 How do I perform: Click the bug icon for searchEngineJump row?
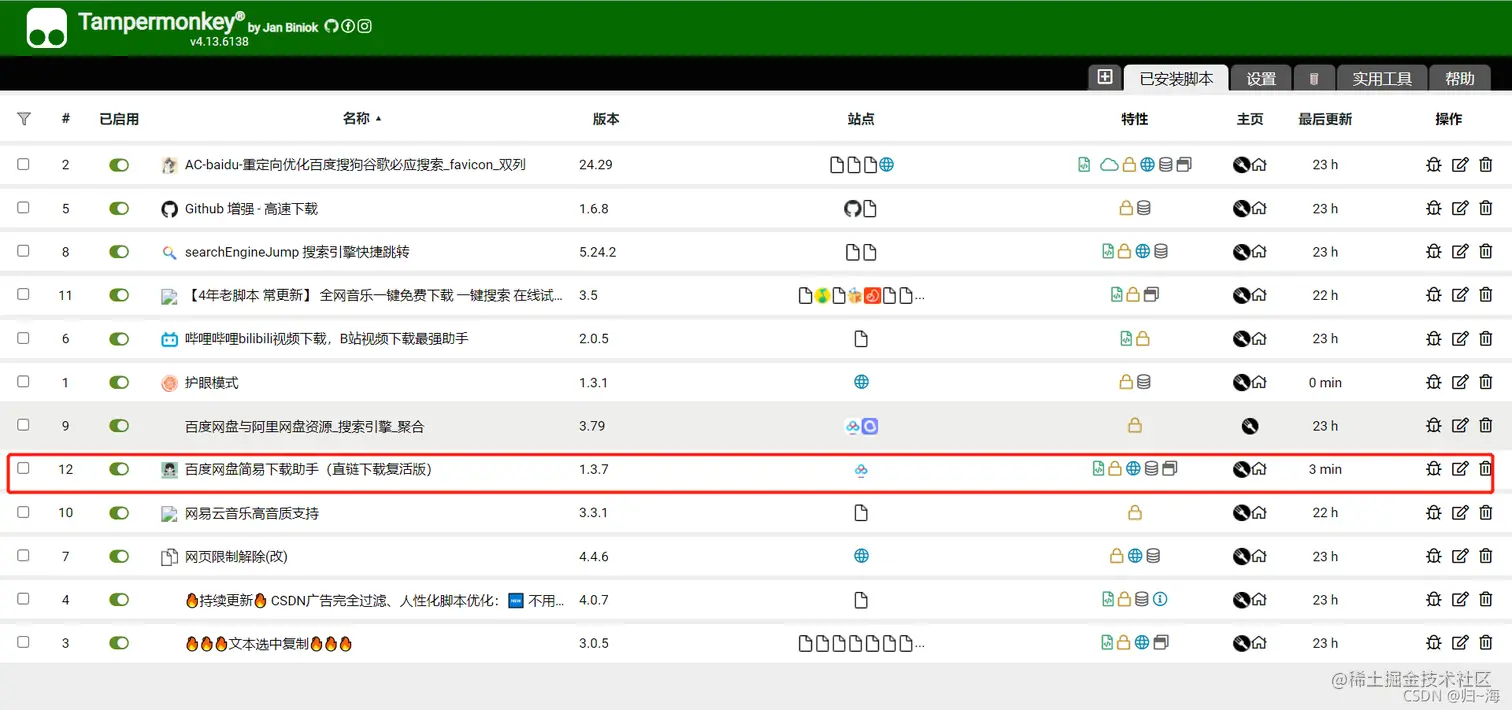pos(1433,252)
